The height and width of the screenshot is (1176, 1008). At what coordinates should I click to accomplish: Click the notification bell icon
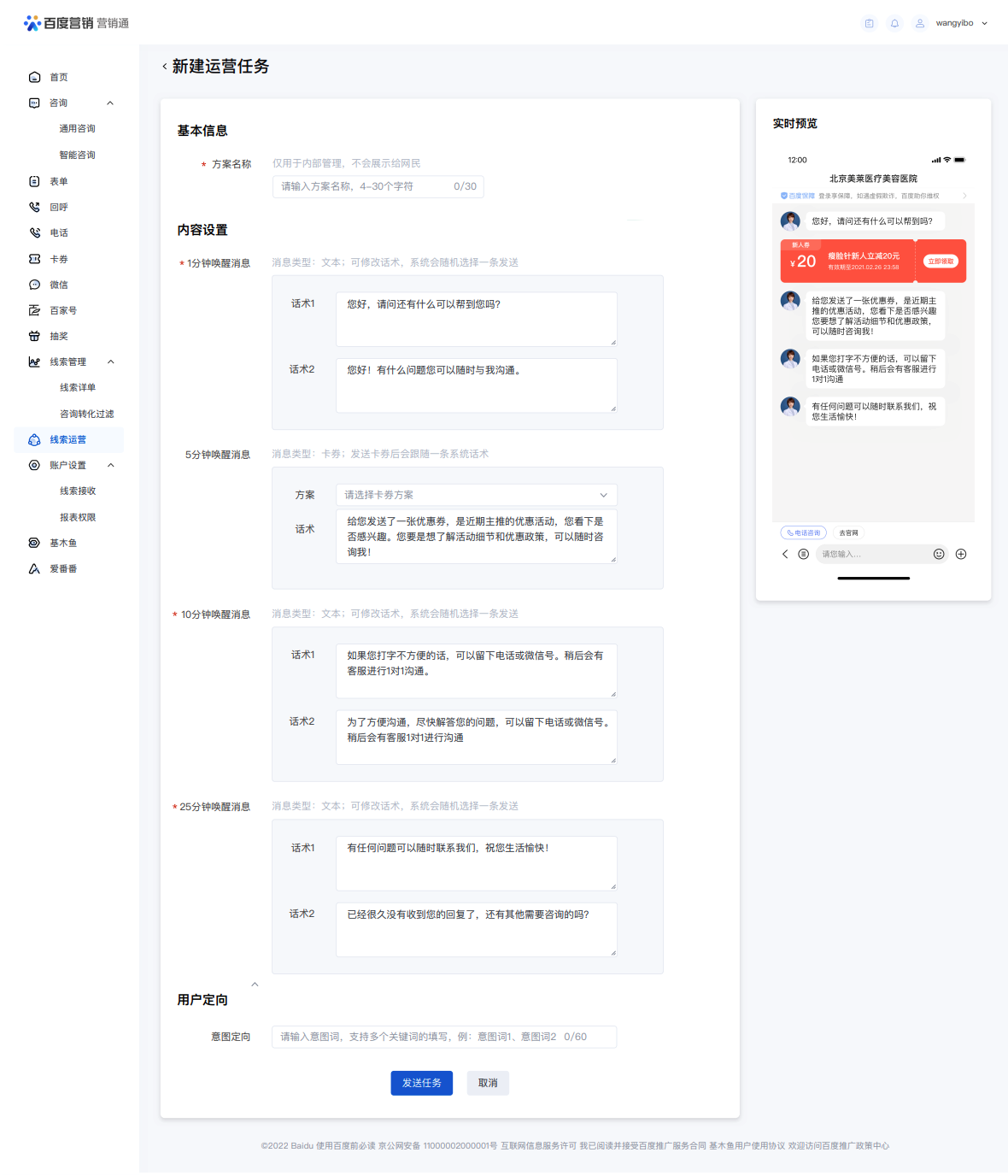(x=894, y=23)
